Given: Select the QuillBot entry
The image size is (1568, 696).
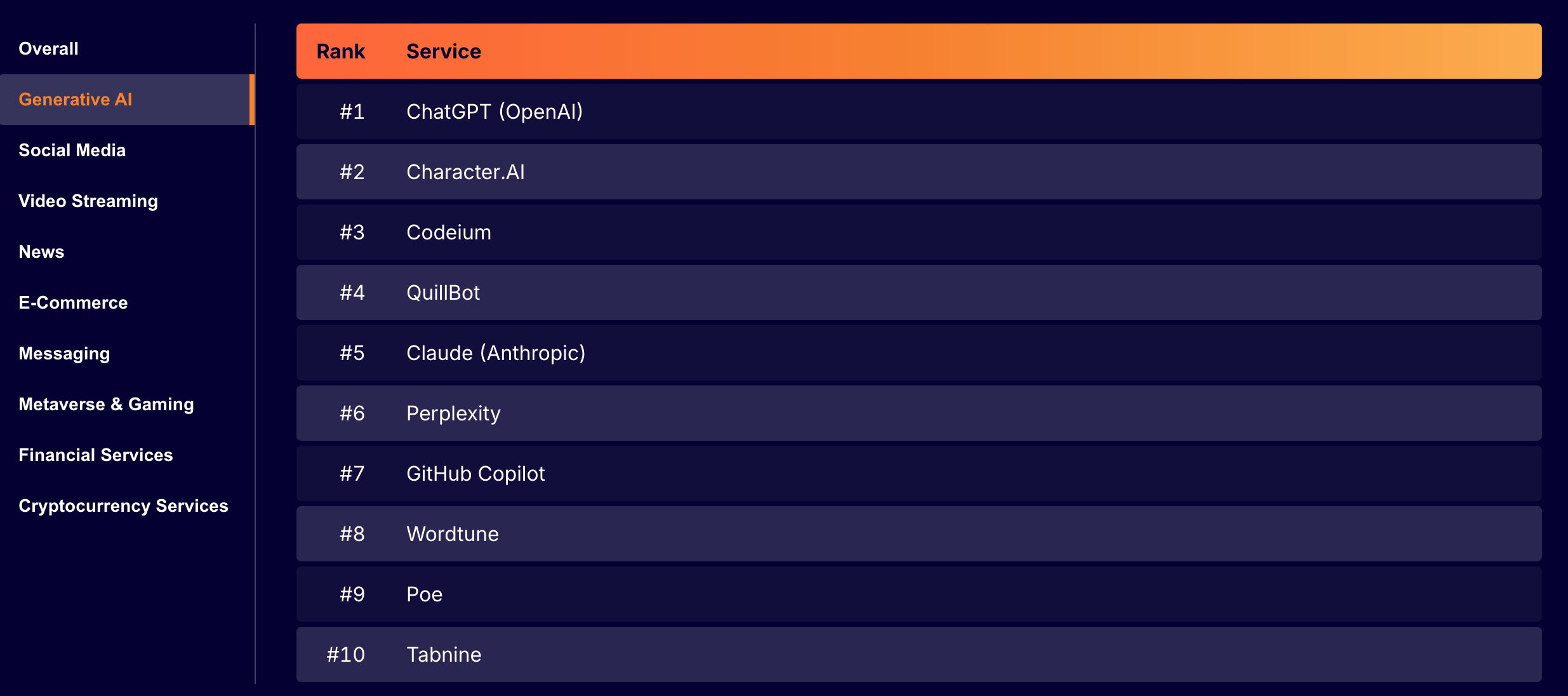Looking at the screenshot, I should [443, 293].
